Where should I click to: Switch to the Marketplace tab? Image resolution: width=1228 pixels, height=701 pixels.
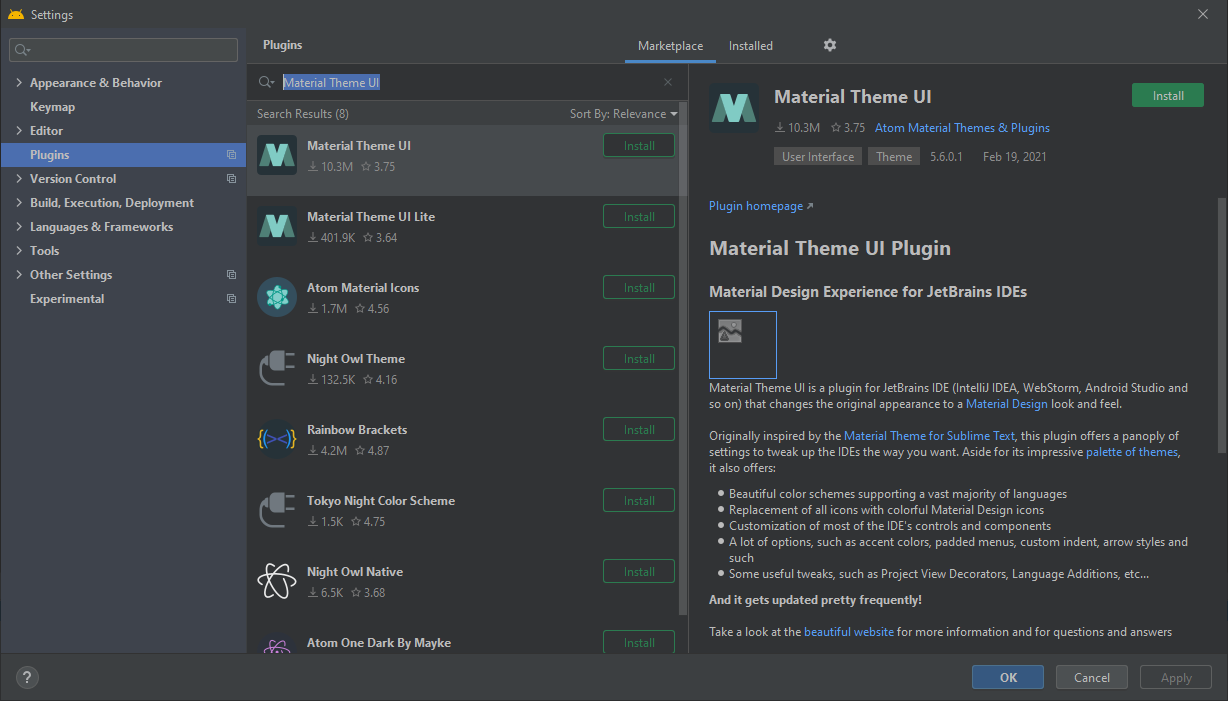pos(670,46)
